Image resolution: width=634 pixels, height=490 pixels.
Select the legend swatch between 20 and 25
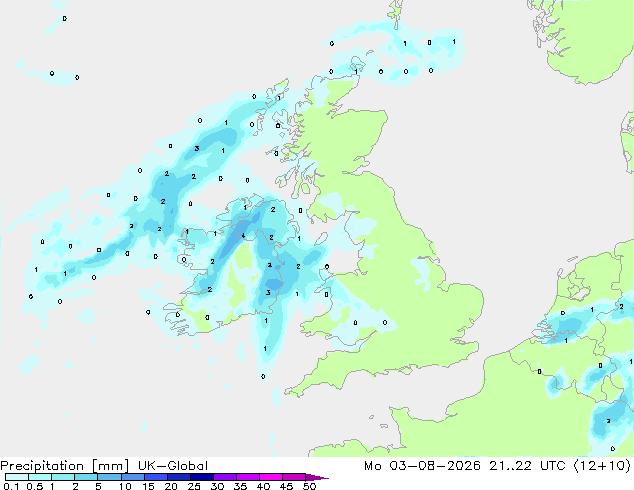point(179,477)
